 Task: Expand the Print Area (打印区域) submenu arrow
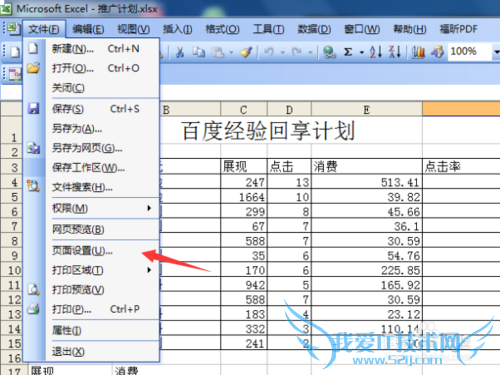tap(149, 270)
